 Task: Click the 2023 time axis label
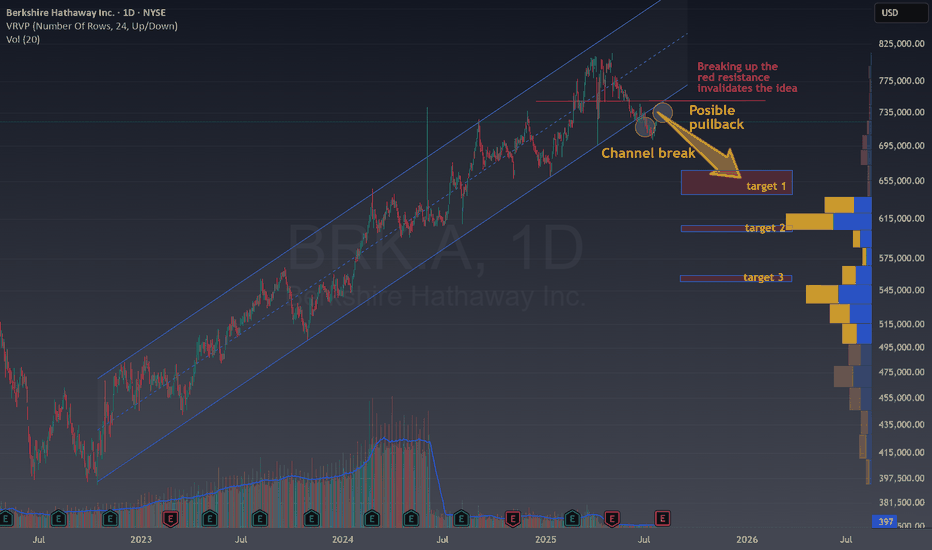[141, 539]
